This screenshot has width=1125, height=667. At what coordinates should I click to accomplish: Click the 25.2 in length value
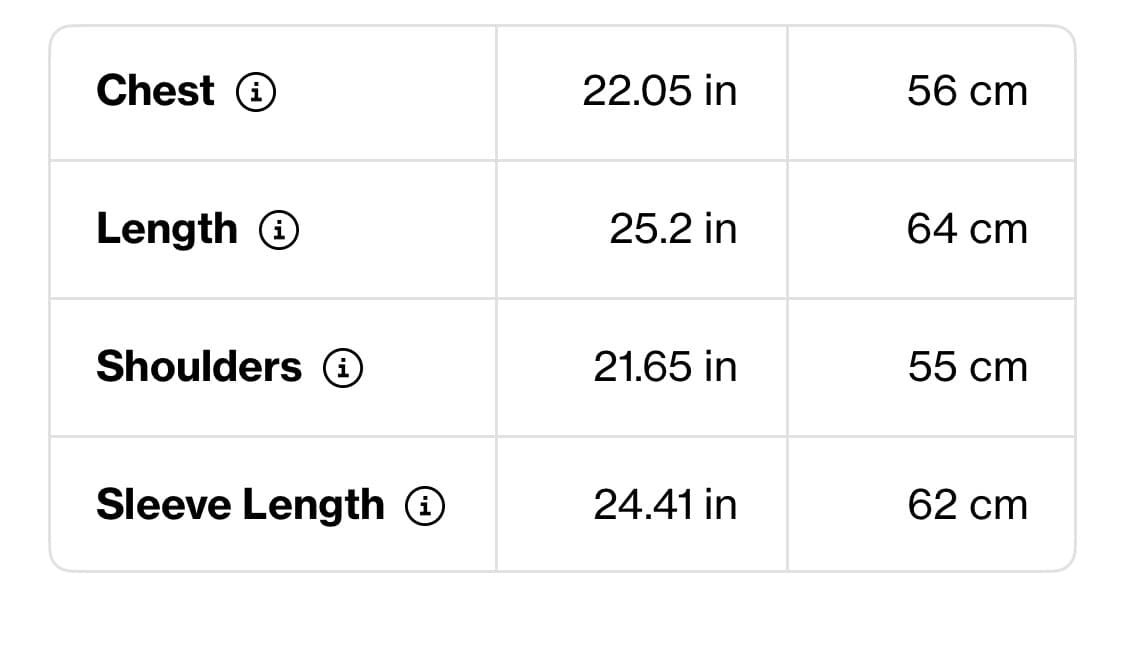(x=673, y=230)
